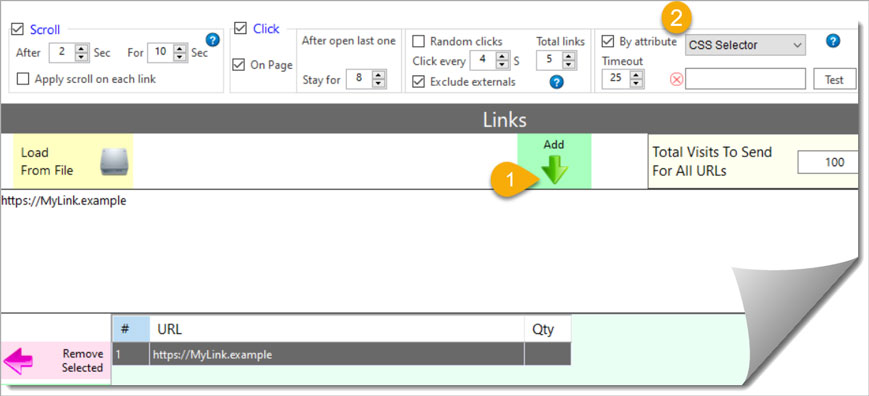Click the URL column header
869x396 pixels.
pyautogui.click(x=336, y=330)
